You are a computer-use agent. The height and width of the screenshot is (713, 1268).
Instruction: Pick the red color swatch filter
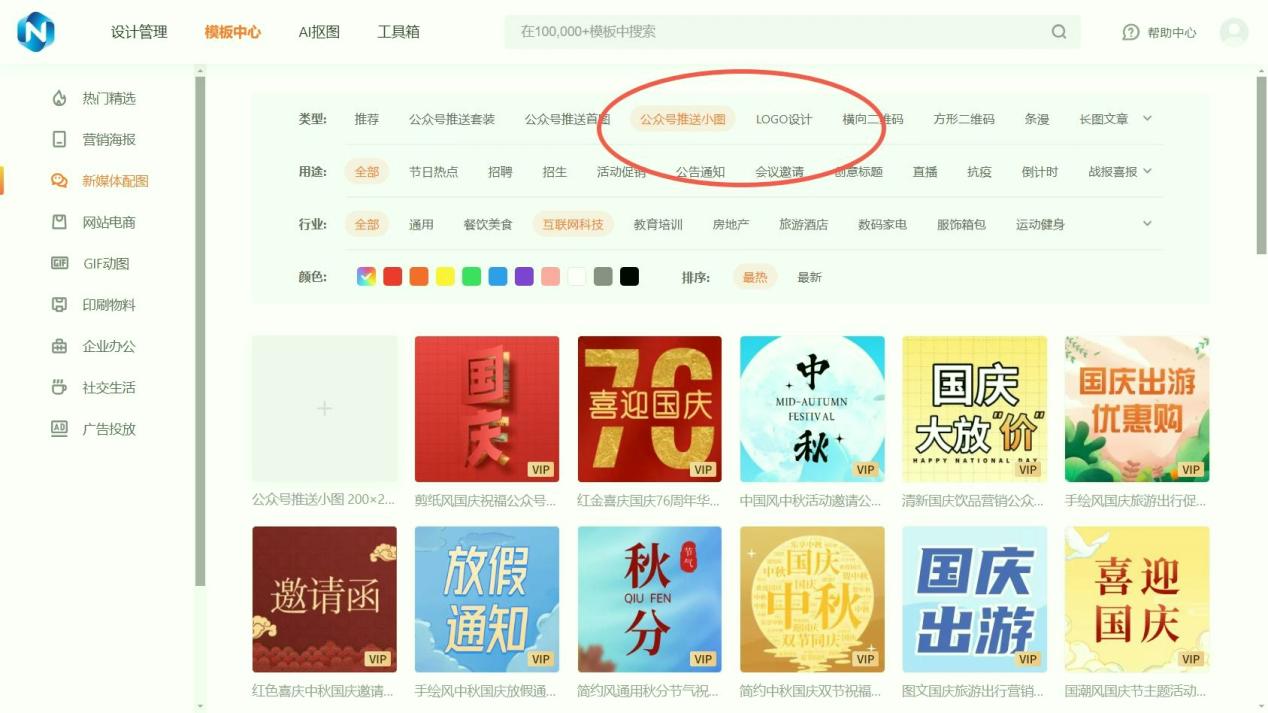click(393, 277)
